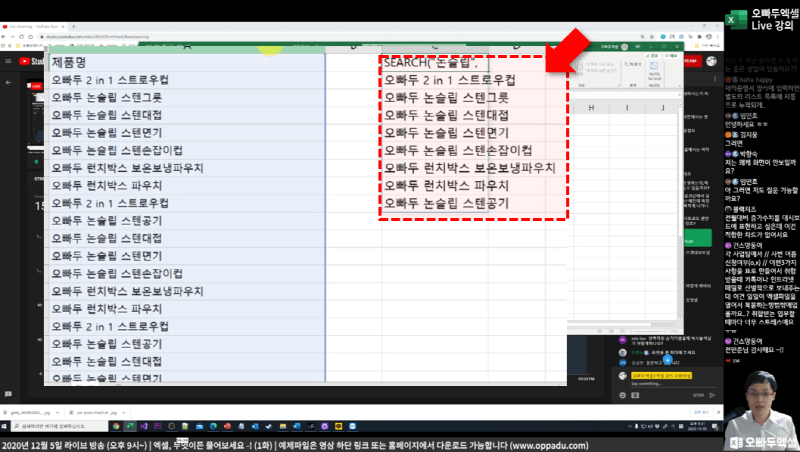Select 오빠두 논슬립 스텐그릇 in the 제품명 column
The image size is (800, 452).
pyautogui.click(x=187, y=97)
